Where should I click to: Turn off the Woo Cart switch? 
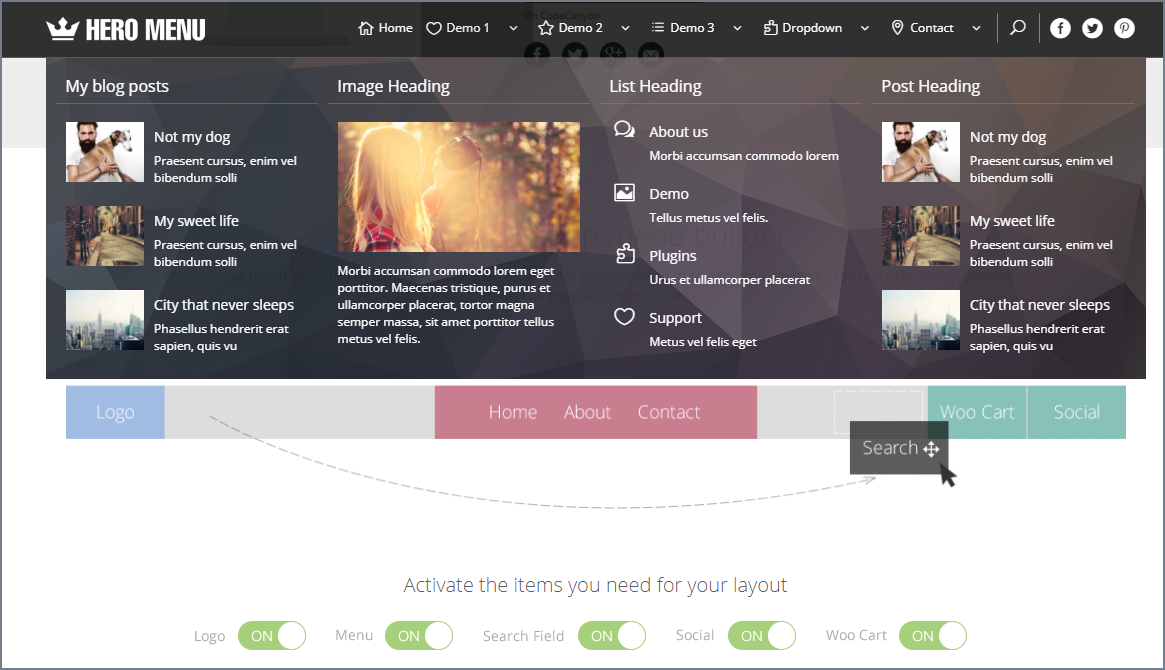point(933,636)
